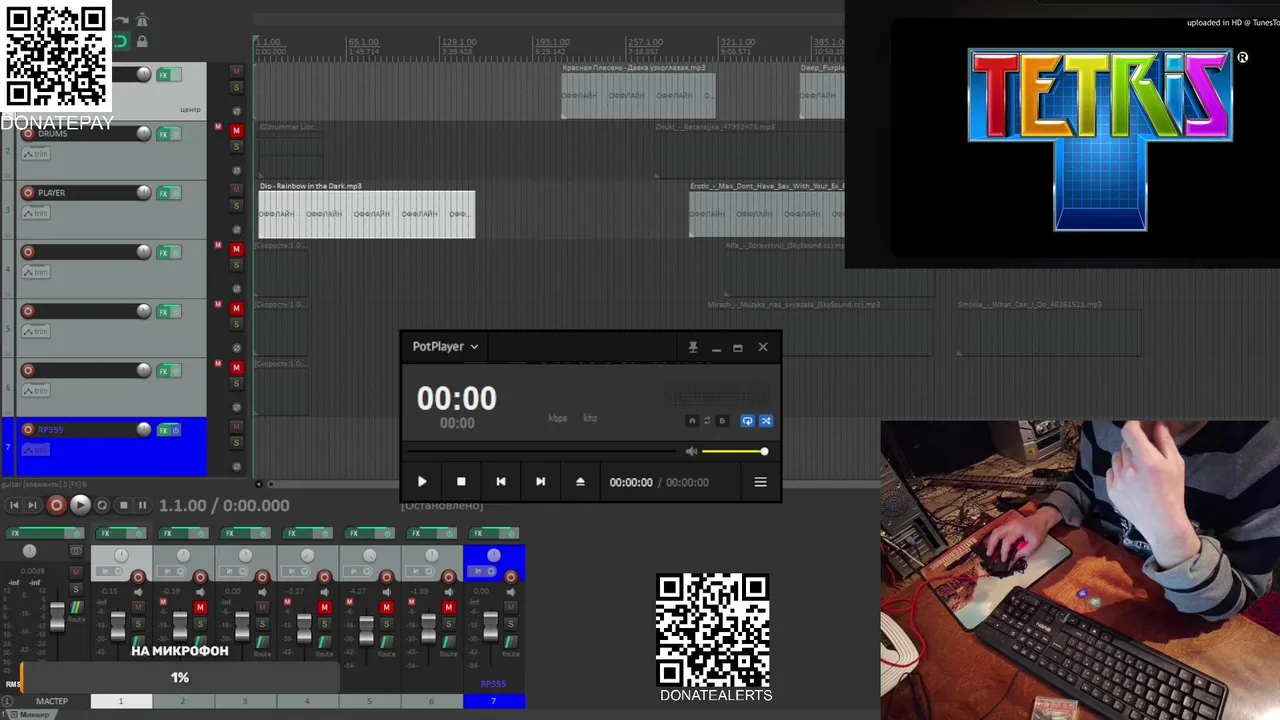
Task: Pin the PotPlayer window on top
Action: (x=693, y=347)
